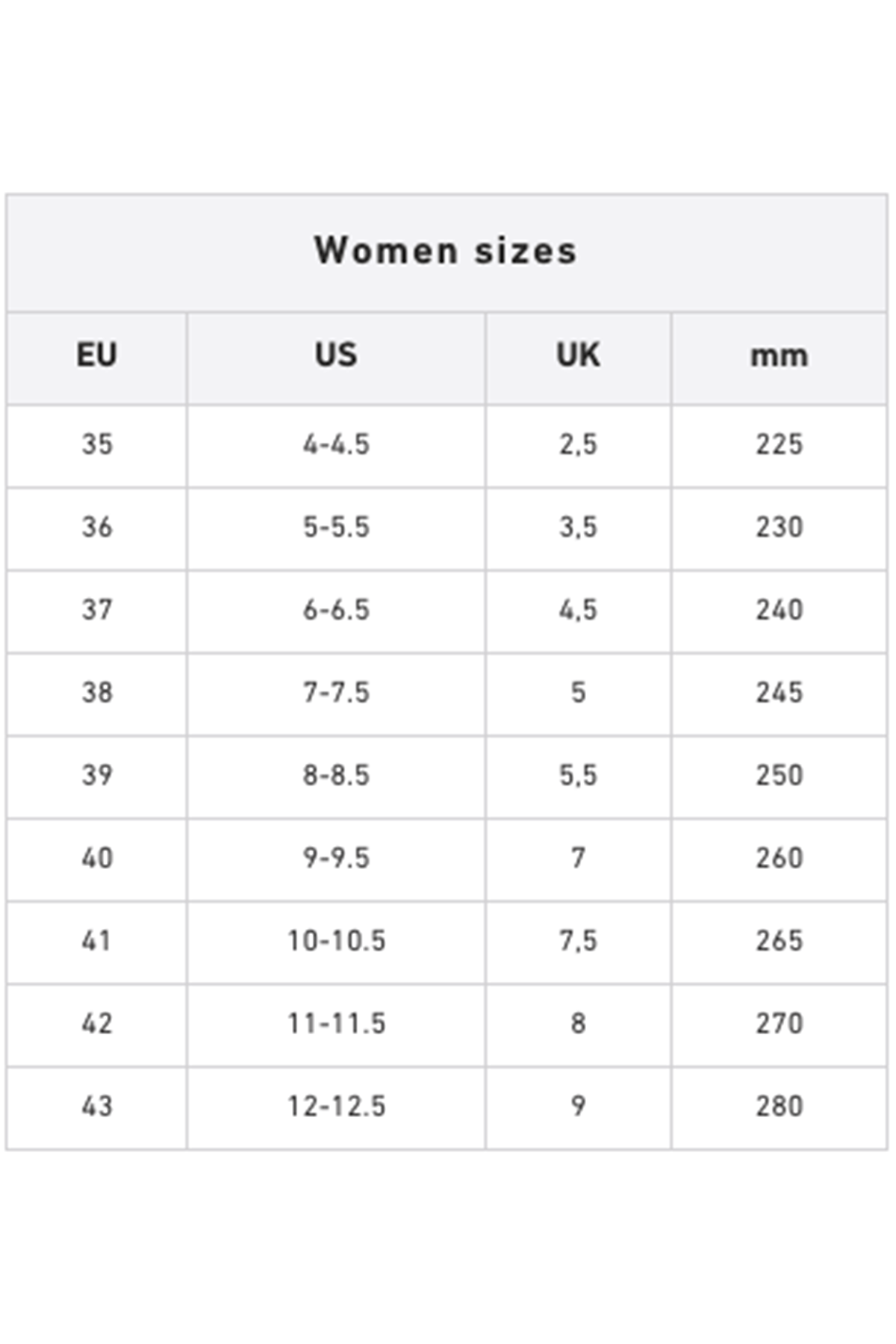Click the Women sizes table title
The image size is (896, 1344).
(x=446, y=251)
